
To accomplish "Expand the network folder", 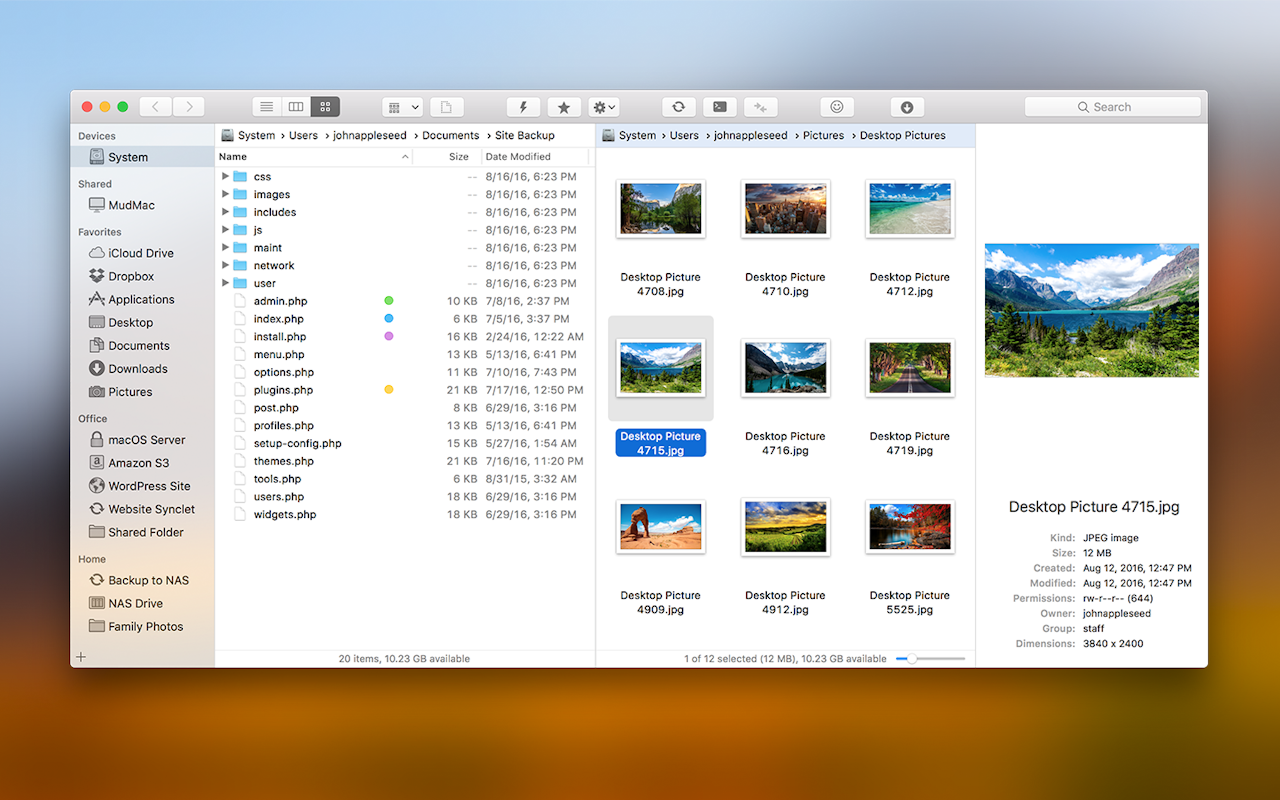I will coord(225,265).
